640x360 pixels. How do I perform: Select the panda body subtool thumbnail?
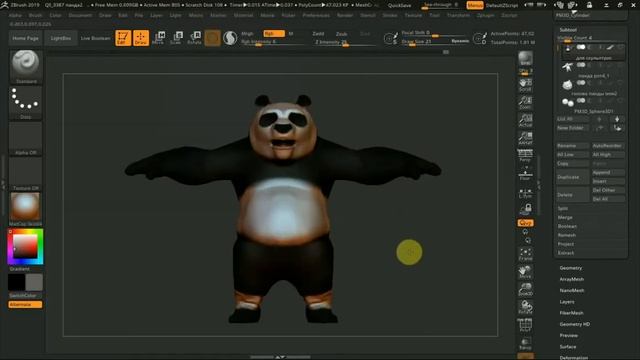(x=567, y=67)
